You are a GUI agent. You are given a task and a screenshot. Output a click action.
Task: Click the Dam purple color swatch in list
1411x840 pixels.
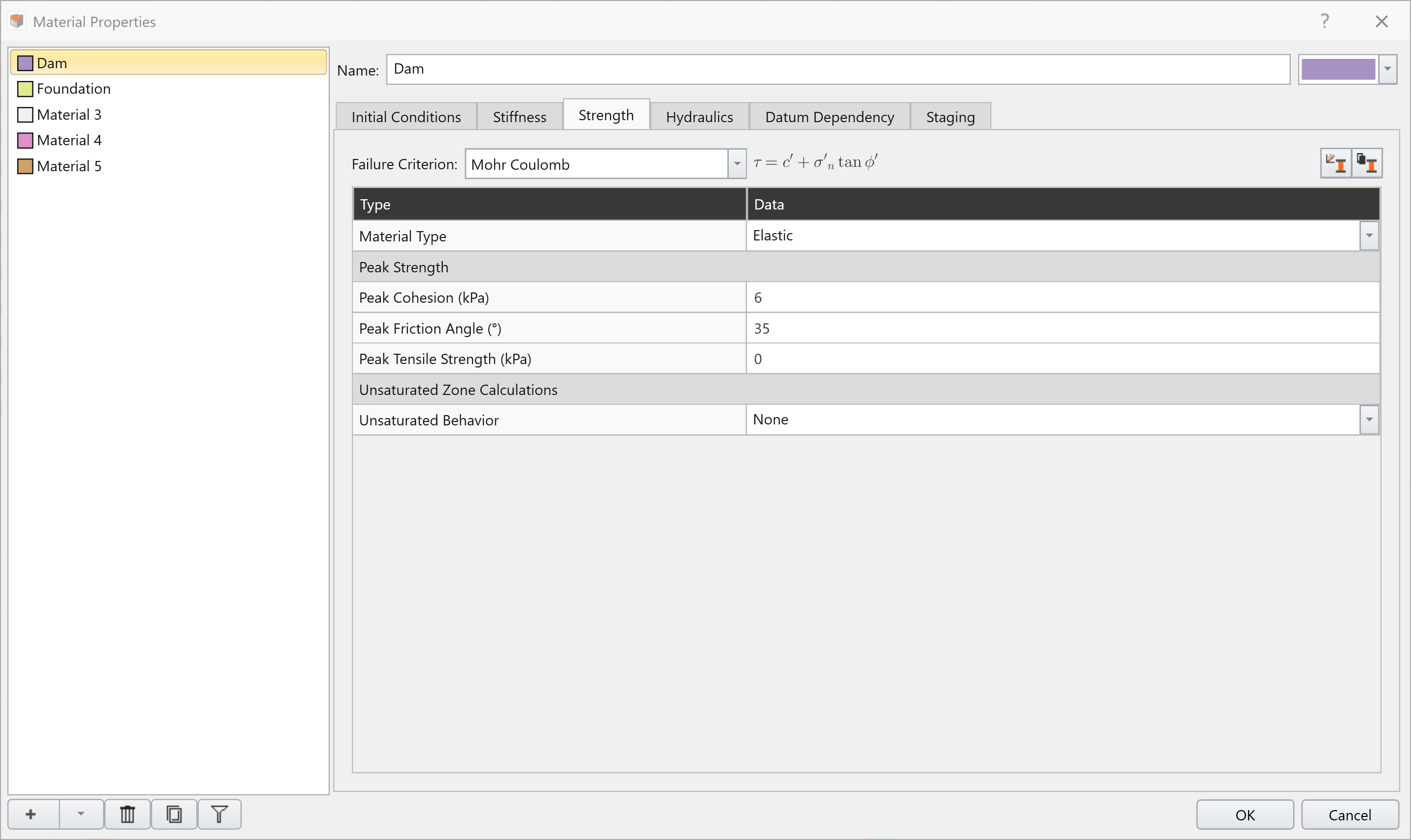[x=25, y=63]
